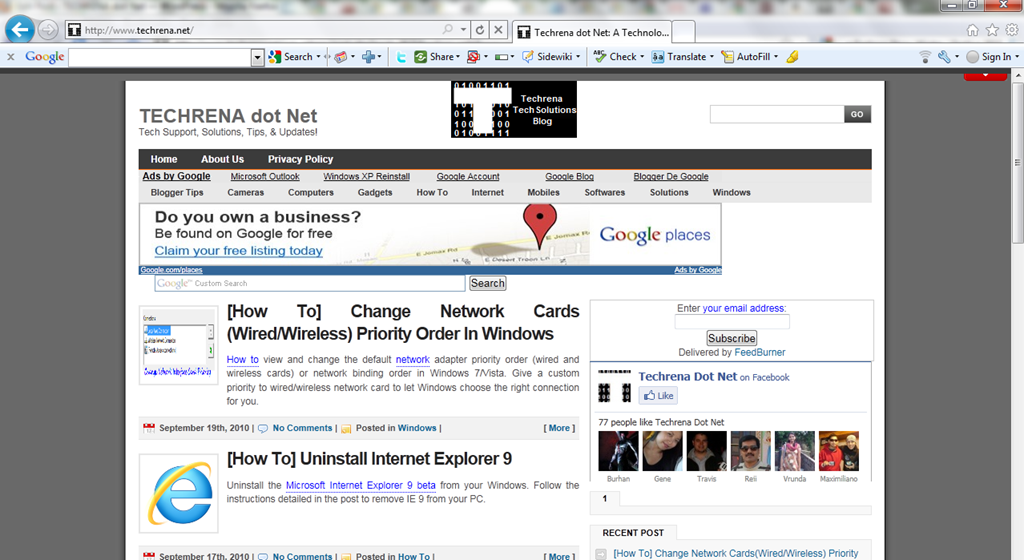This screenshot has width=1024, height=560.
Task: Focus the site search field beside GO
Action: click(x=776, y=114)
